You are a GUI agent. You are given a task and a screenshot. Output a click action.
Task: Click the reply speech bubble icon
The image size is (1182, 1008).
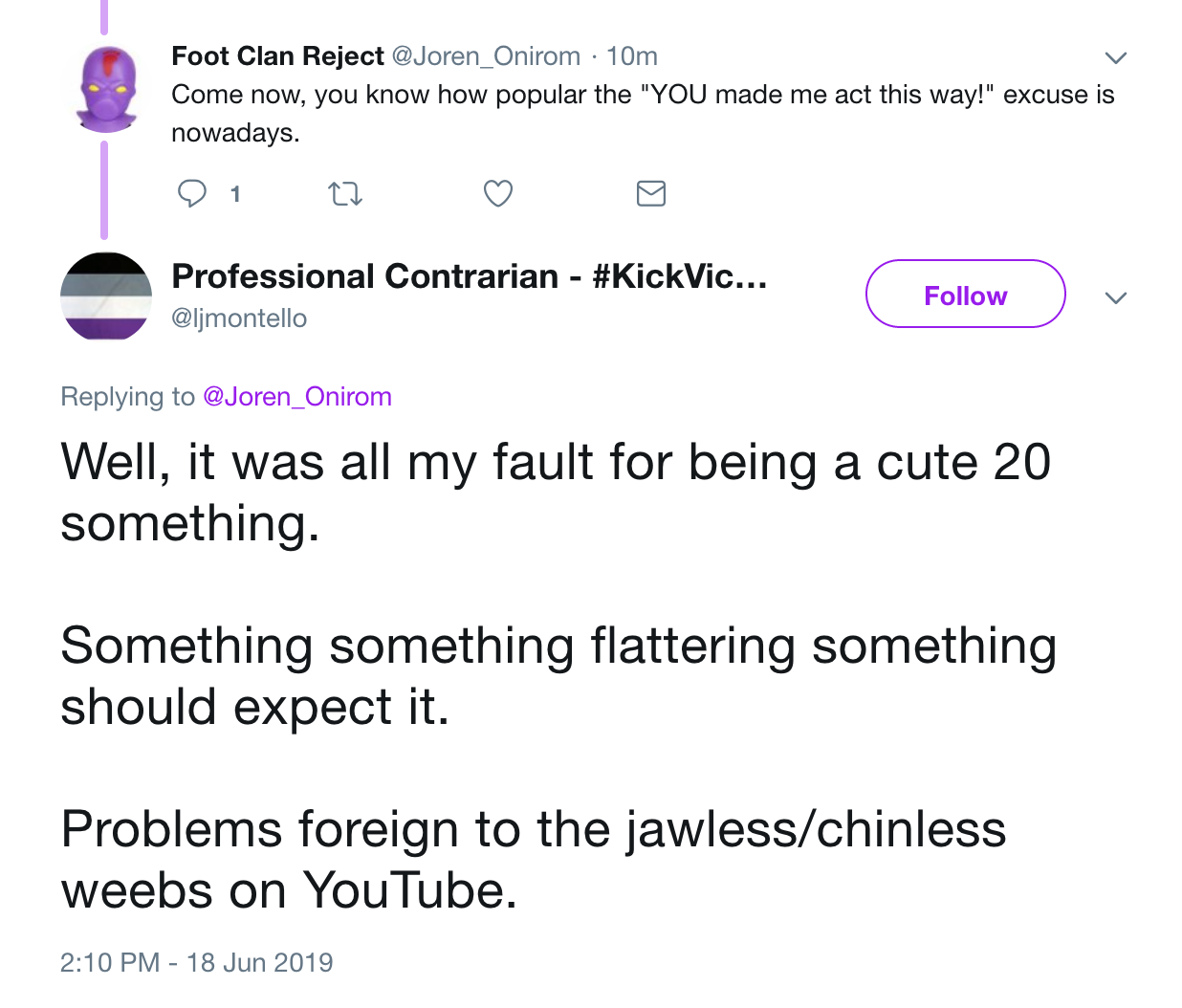click(192, 194)
